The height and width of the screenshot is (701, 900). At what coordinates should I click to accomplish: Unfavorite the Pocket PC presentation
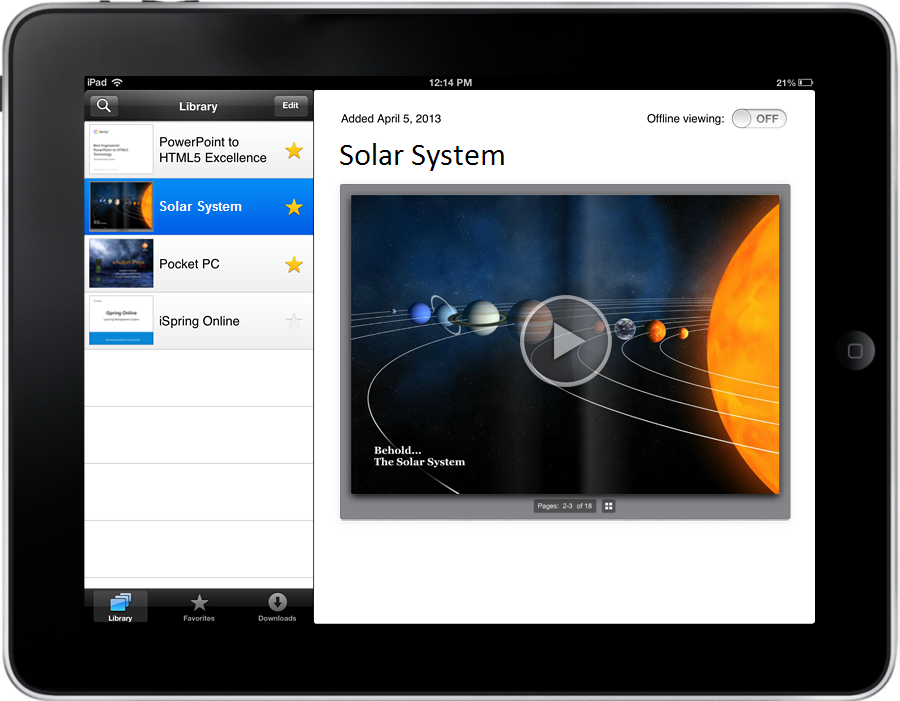[293, 264]
